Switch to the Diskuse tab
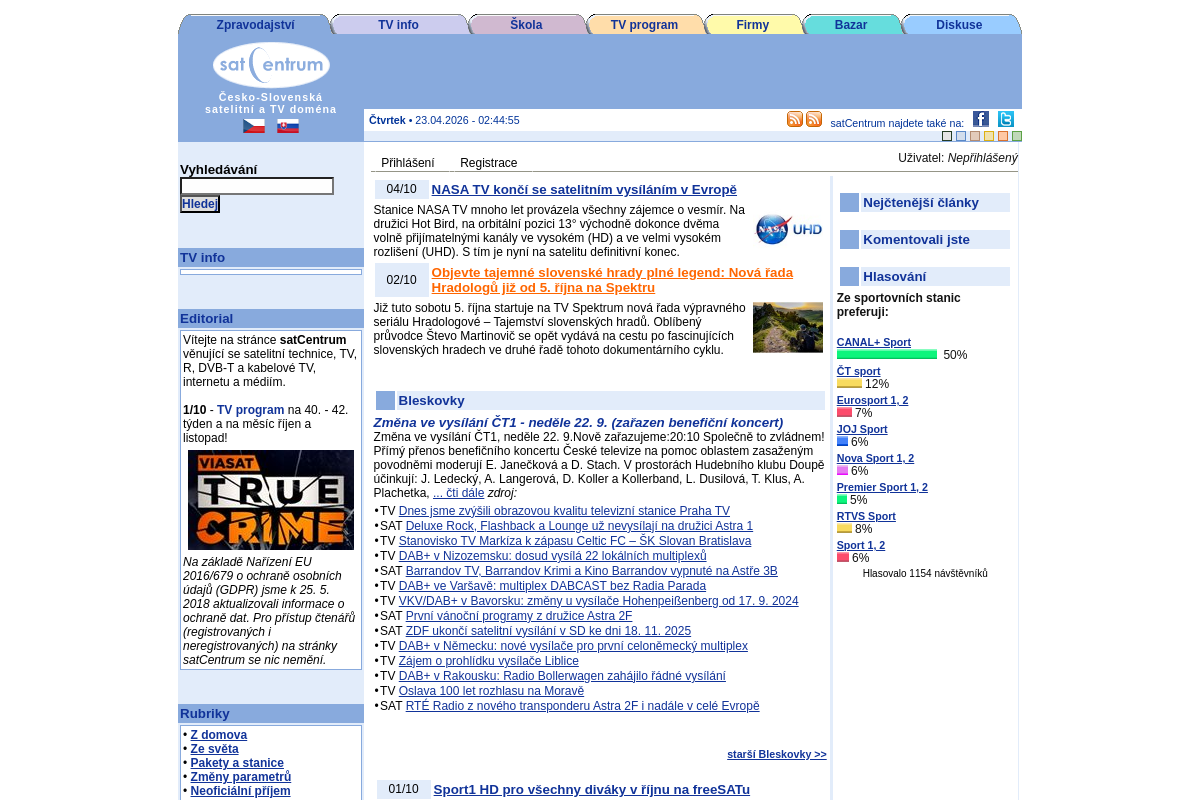The height and width of the screenshot is (800, 1200). click(959, 25)
